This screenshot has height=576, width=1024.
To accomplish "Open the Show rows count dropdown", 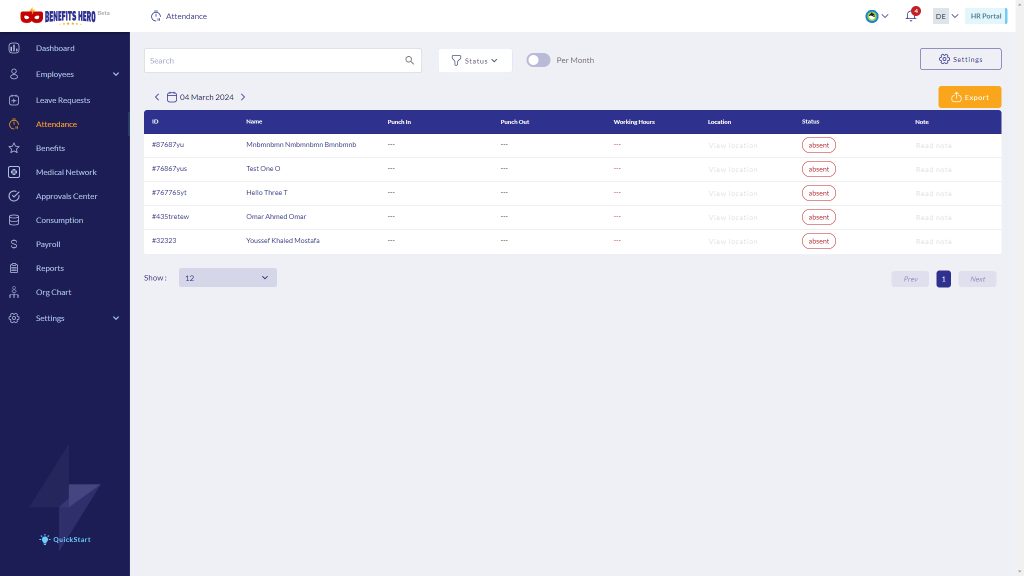I will point(227,278).
